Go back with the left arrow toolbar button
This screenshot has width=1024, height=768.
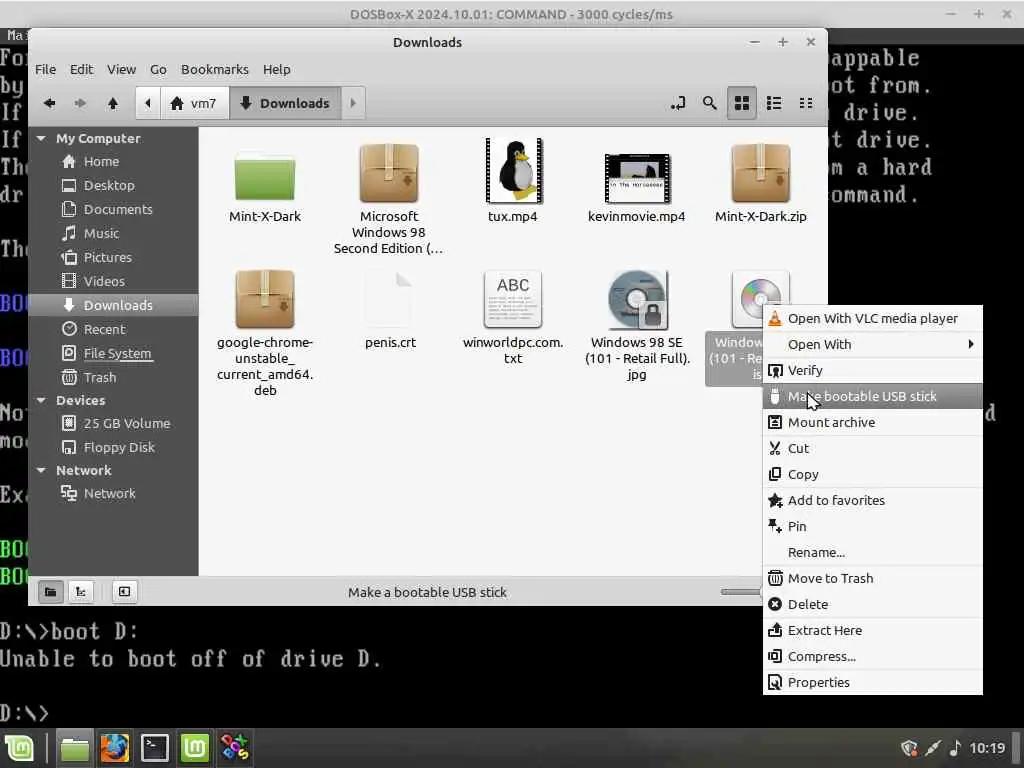pyautogui.click(x=49, y=103)
